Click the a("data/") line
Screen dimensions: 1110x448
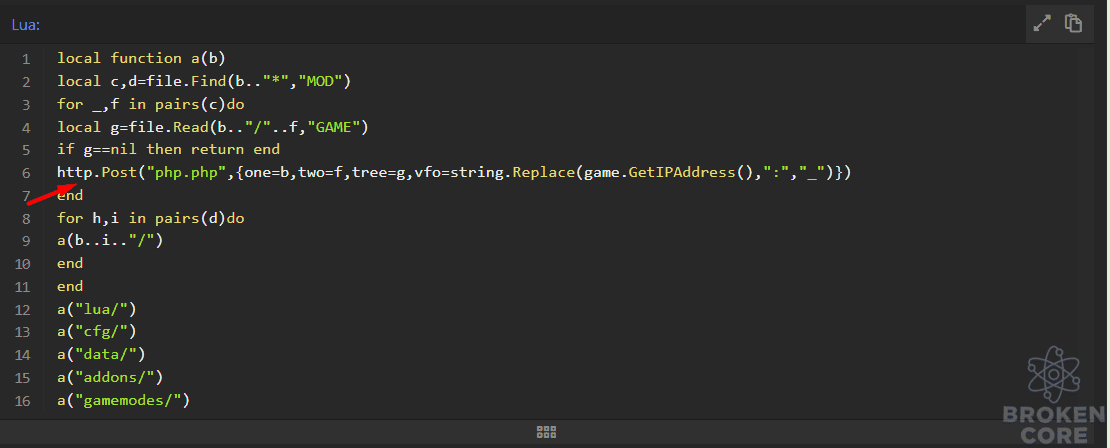(x=101, y=355)
